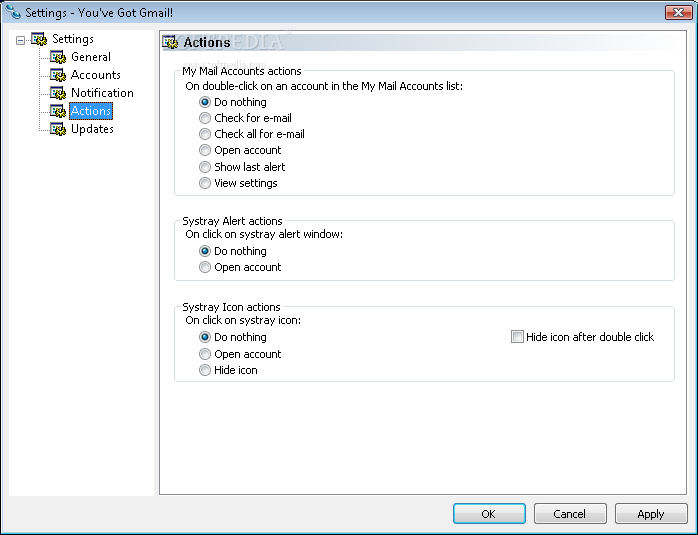Open the Notification settings page

[102, 93]
